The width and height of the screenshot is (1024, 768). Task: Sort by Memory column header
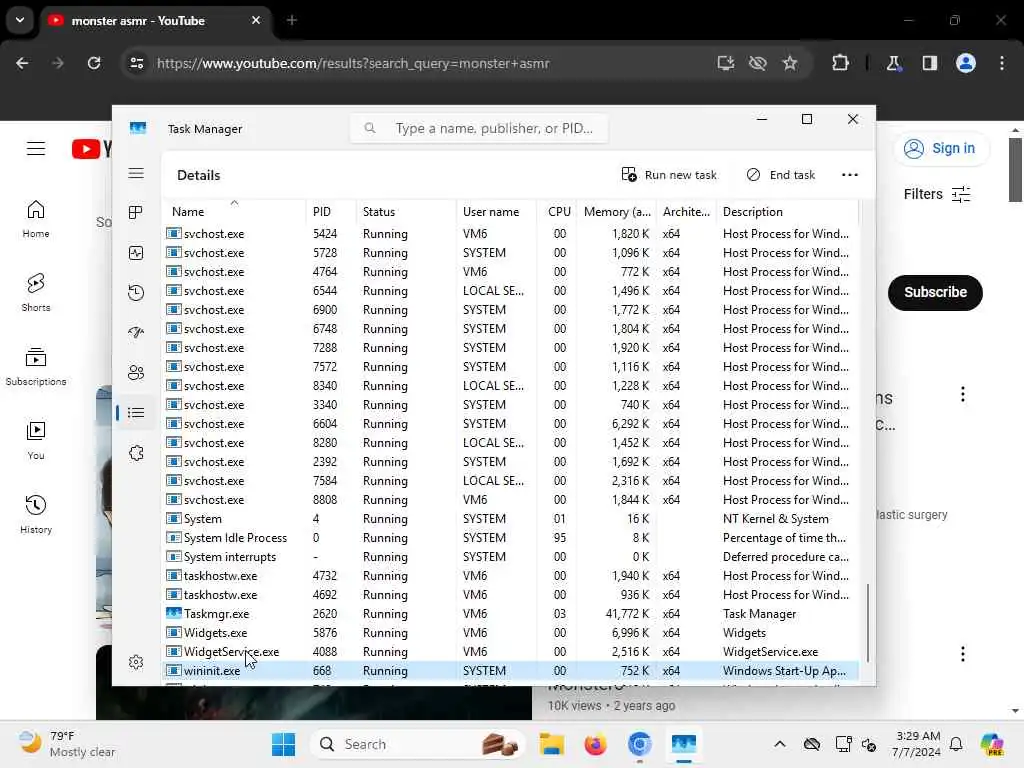[616, 212]
